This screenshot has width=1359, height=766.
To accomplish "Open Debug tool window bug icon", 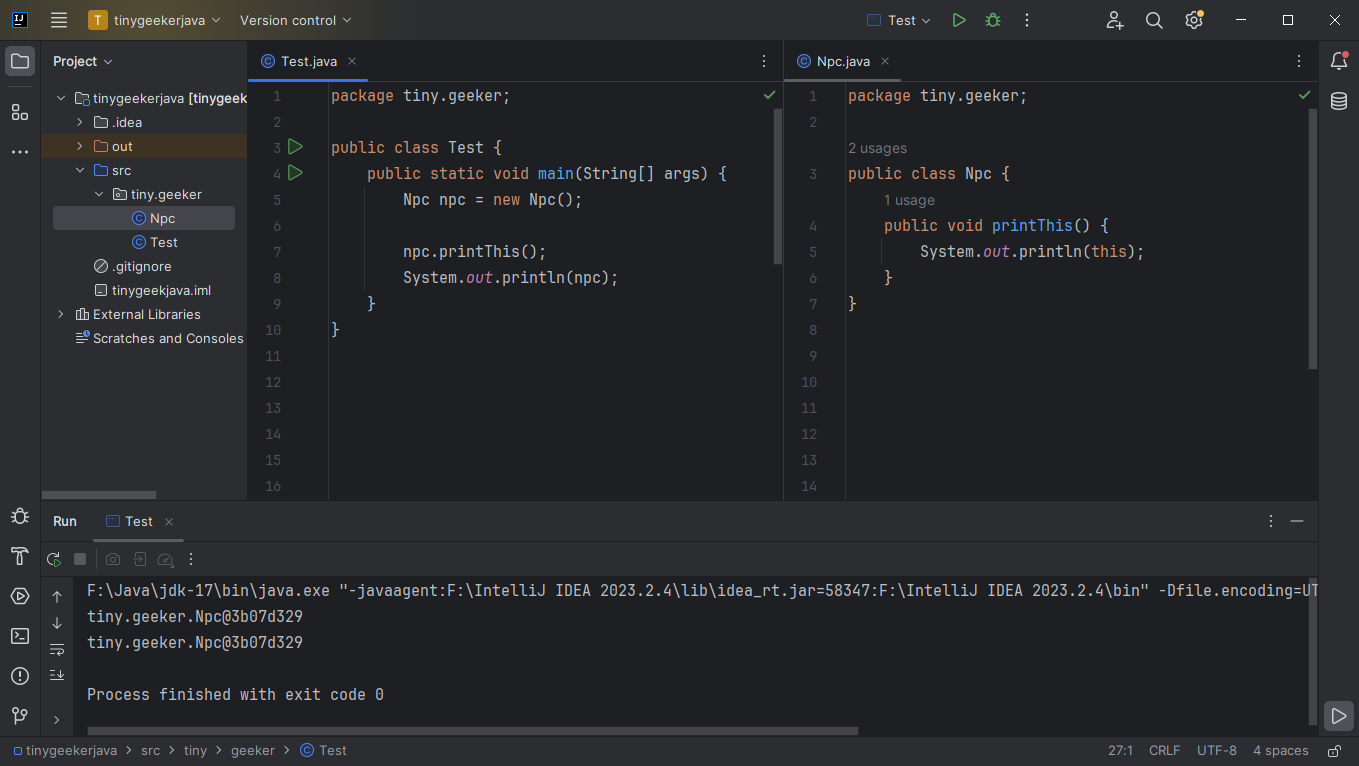I will tap(19, 516).
